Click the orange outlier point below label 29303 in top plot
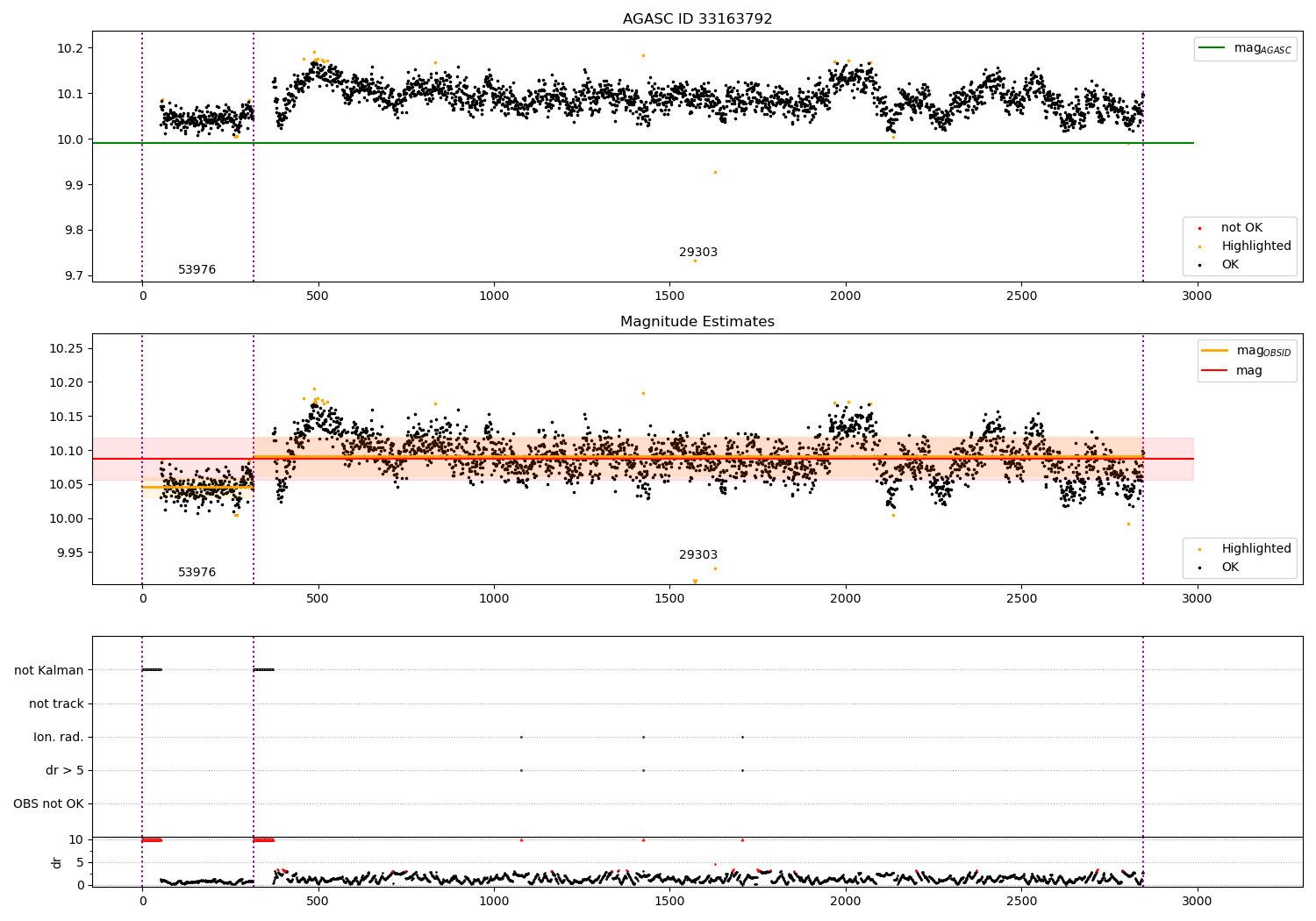This screenshot has width=1316, height=921. point(695,261)
